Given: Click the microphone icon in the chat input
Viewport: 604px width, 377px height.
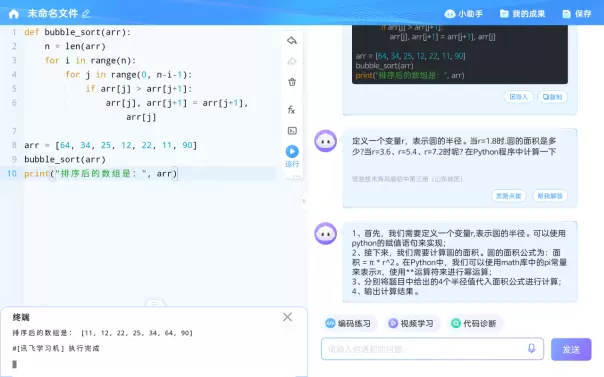Looking at the screenshot, I should point(532,349).
